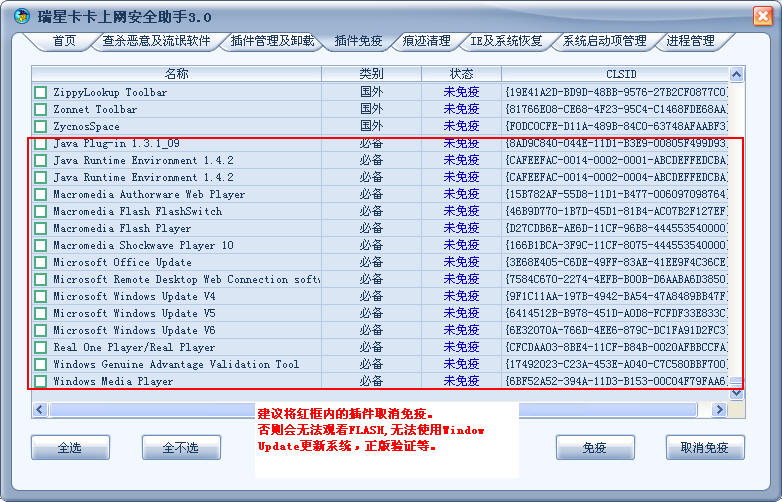
Task: Select the Java Plug-in 1.3.1_09 row name
Action: (x=117, y=144)
